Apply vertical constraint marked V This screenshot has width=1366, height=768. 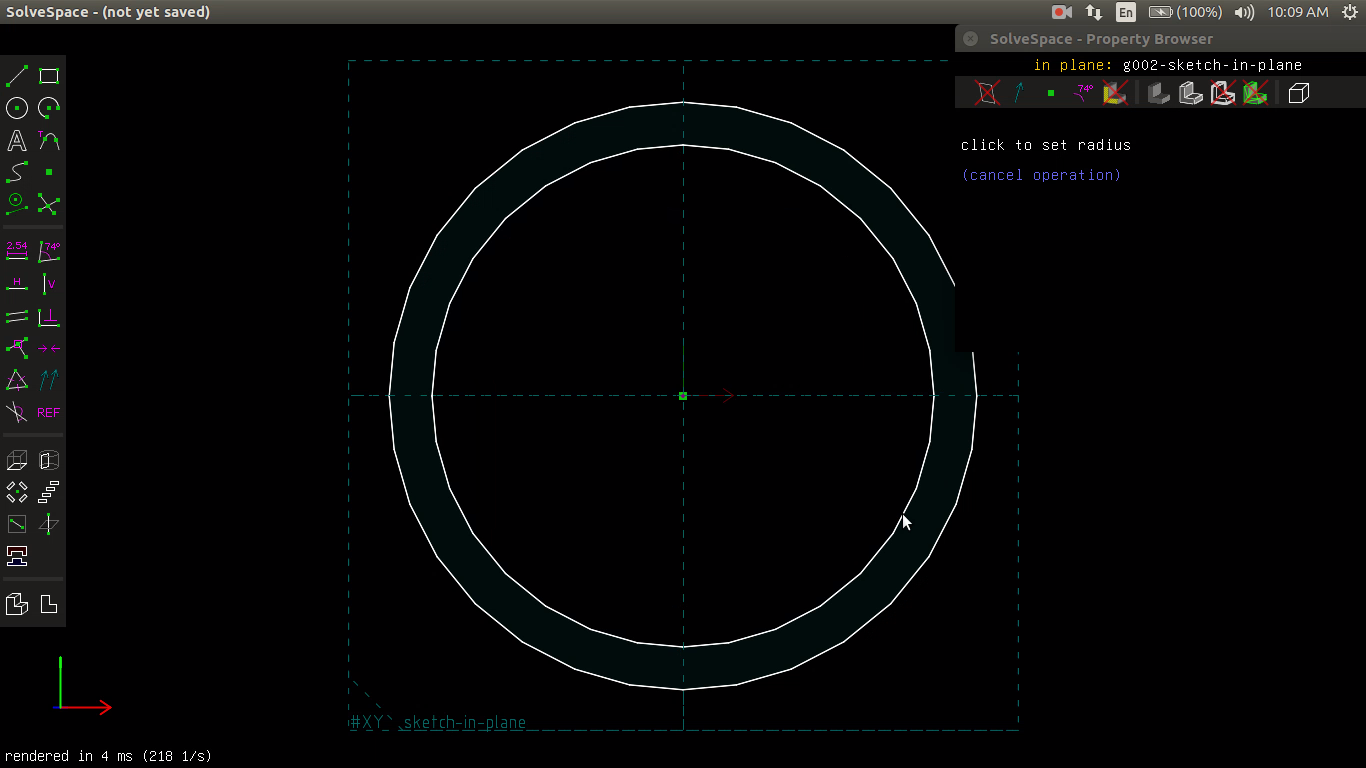49,284
